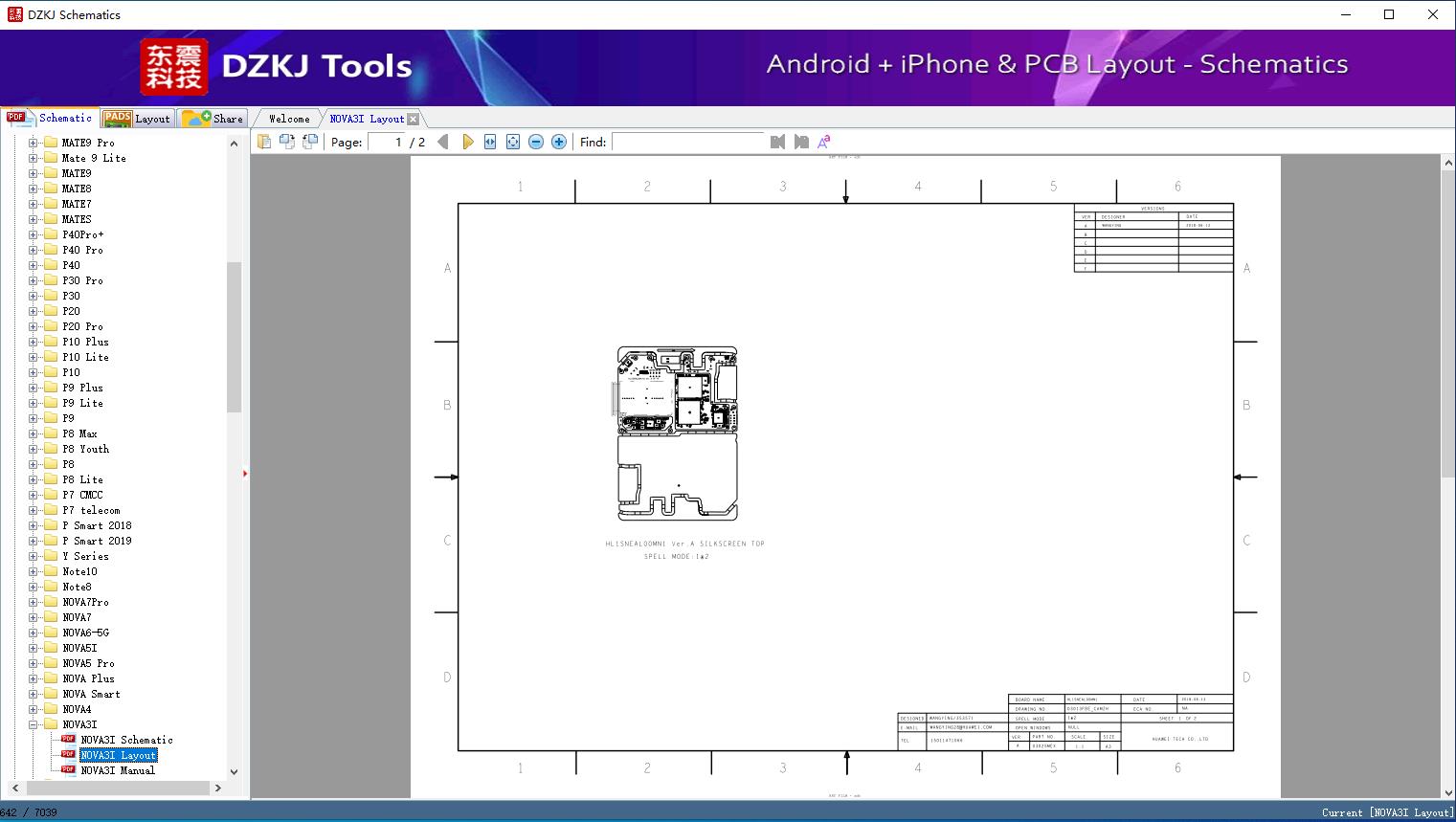Click the page number field

(x=387, y=142)
